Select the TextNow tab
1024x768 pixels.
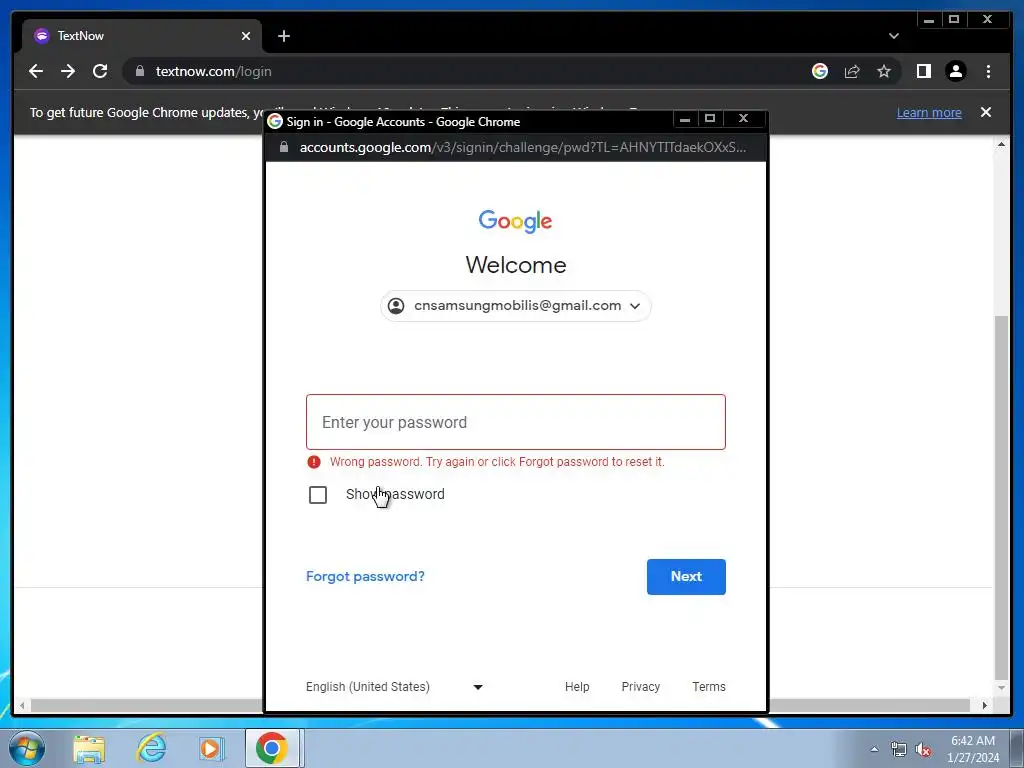click(142, 36)
